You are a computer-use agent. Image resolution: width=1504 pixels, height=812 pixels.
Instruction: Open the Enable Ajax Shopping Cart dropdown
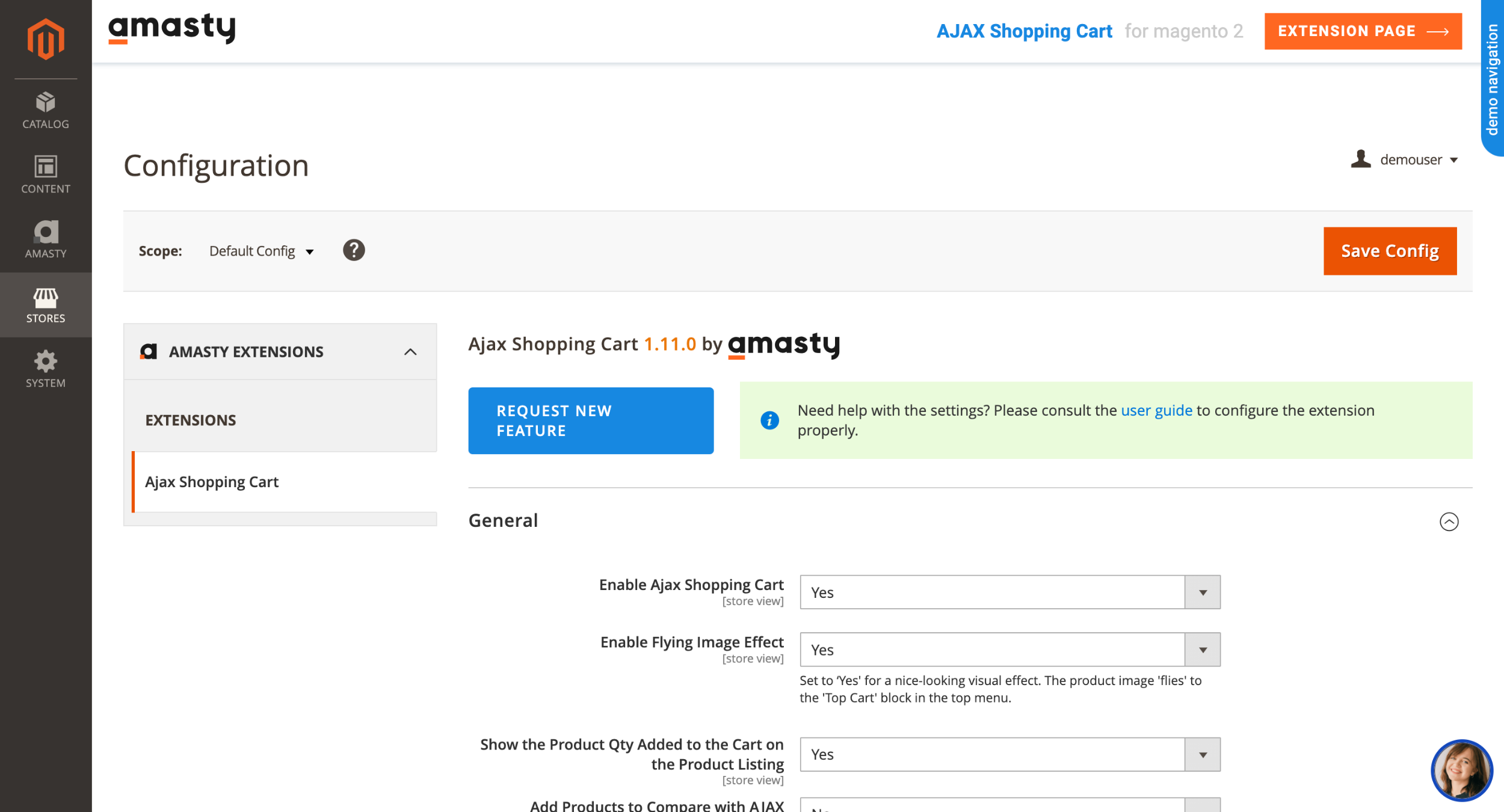[1010, 592]
